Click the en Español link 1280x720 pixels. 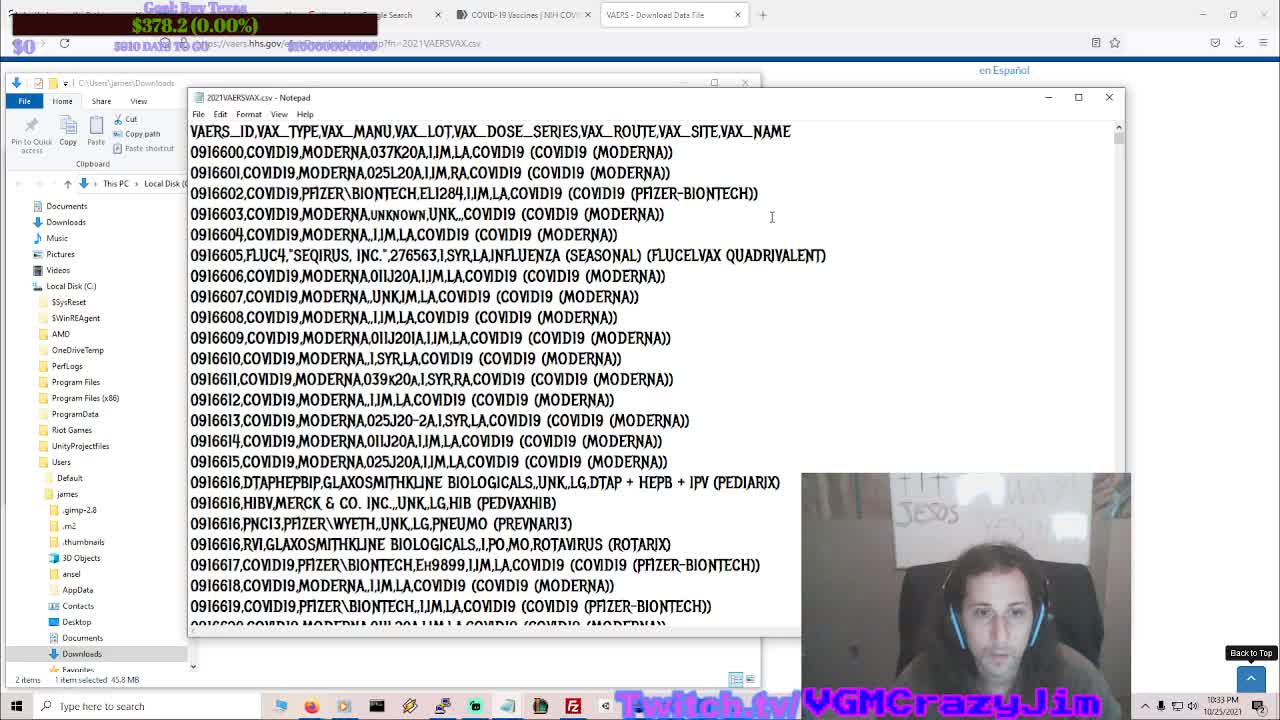click(x=1004, y=70)
